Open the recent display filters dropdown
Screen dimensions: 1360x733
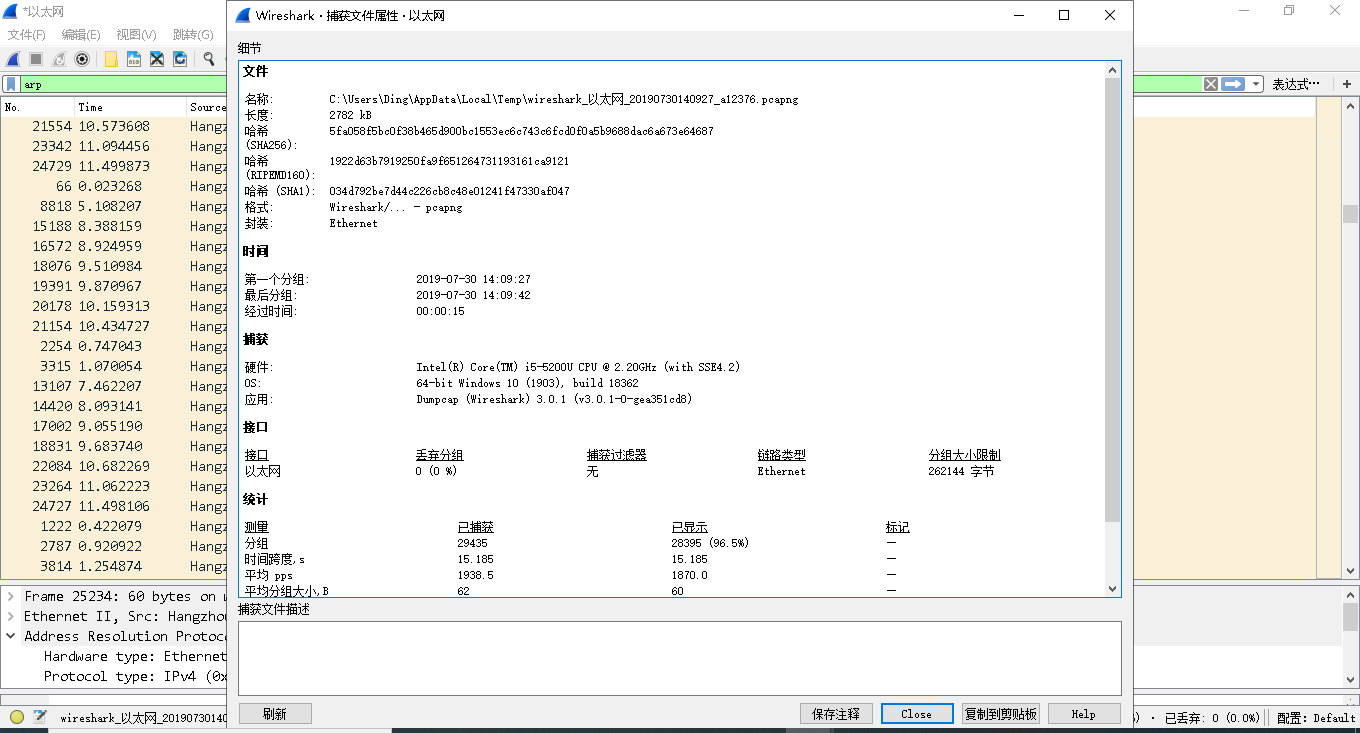[1255, 84]
